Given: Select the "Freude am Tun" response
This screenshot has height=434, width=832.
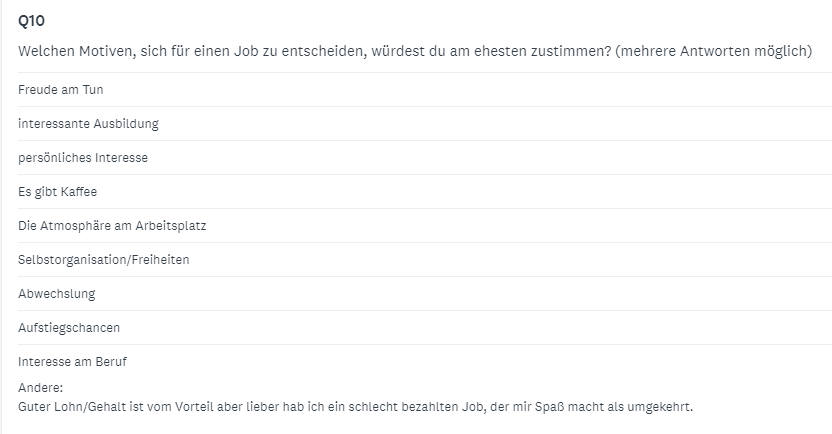Looking at the screenshot, I should [x=61, y=90].
